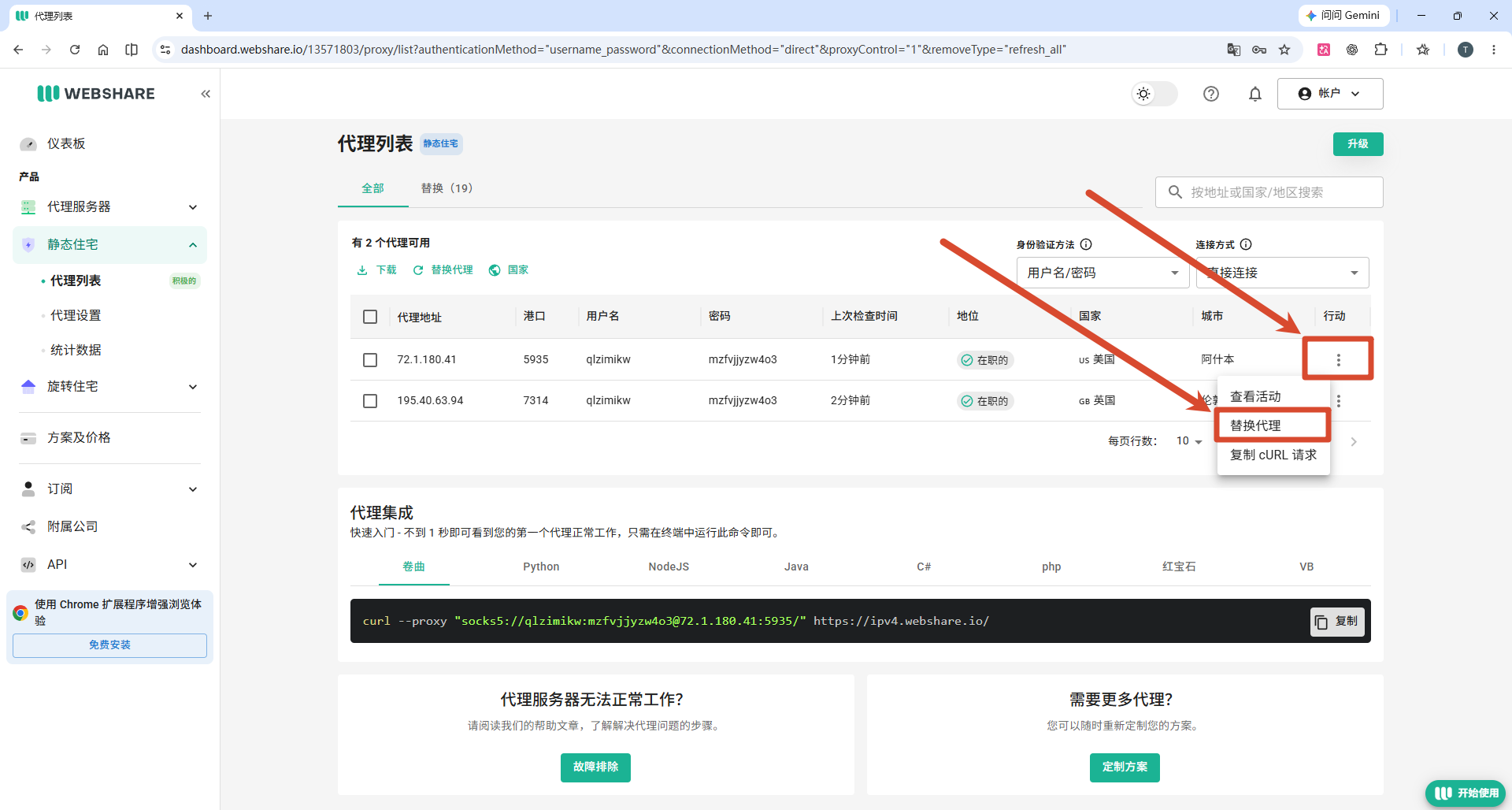Click the 定制方案 button

pos(1125,767)
